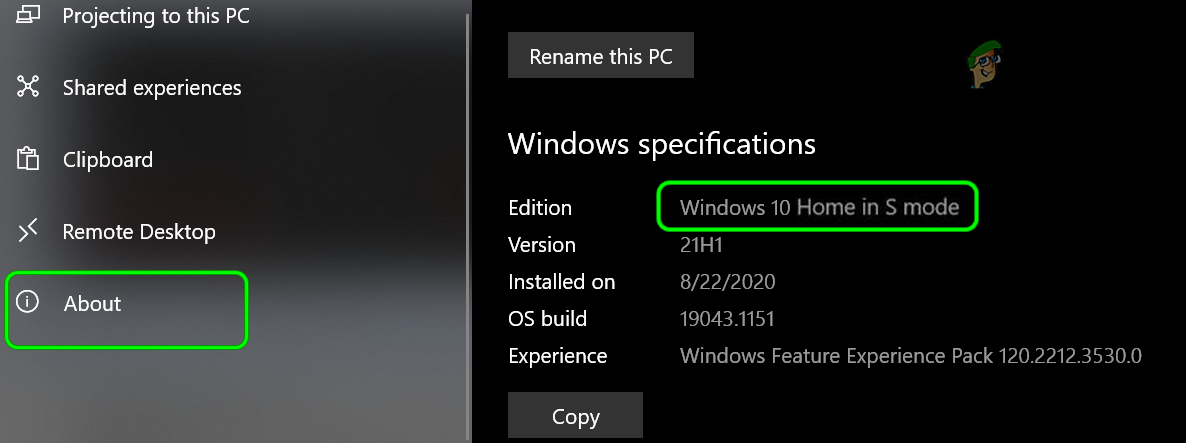Copy the Windows specifications
Image resolution: width=1186 pixels, height=443 pixels.
[x=575, y=416]
